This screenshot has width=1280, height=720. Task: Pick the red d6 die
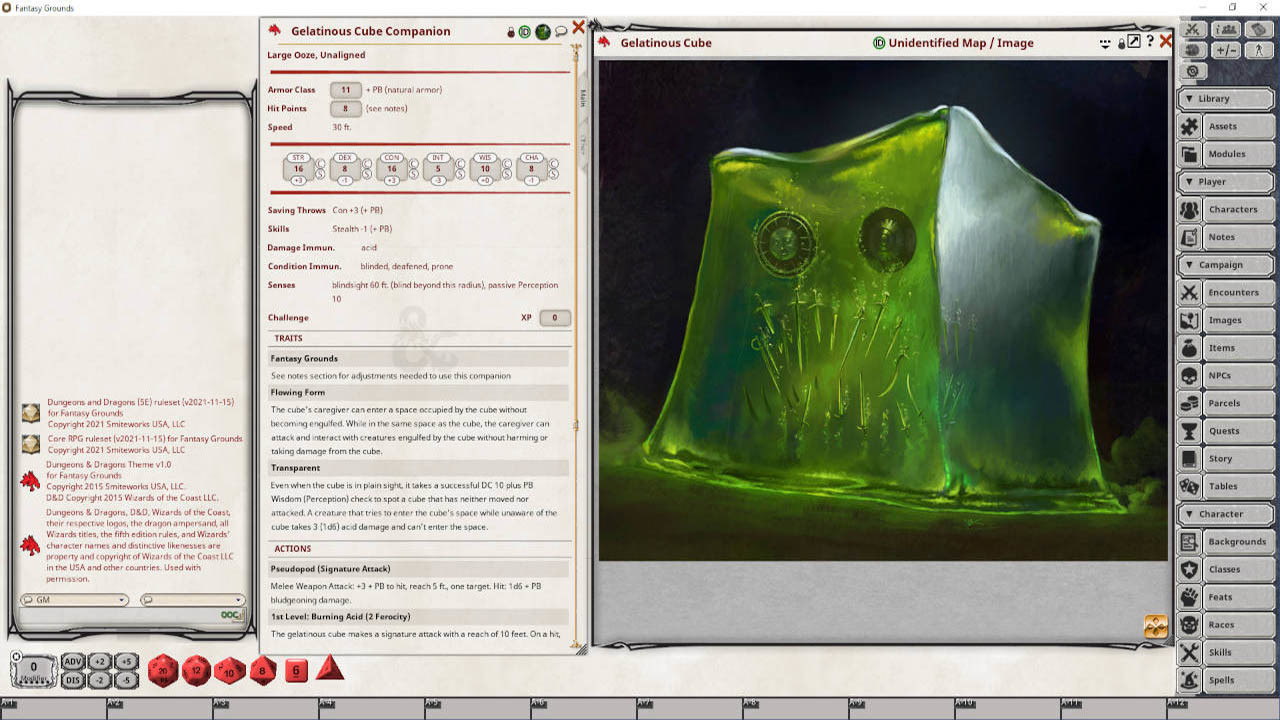coord(296,671)
